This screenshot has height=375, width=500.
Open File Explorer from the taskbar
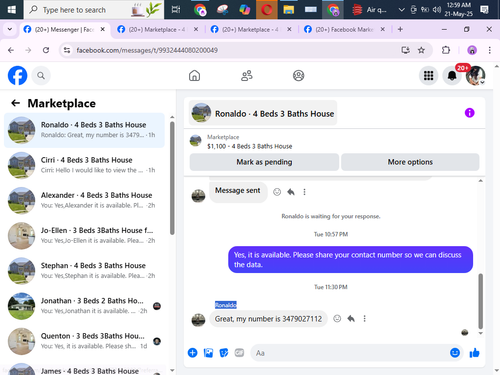(x=288, y=9)
